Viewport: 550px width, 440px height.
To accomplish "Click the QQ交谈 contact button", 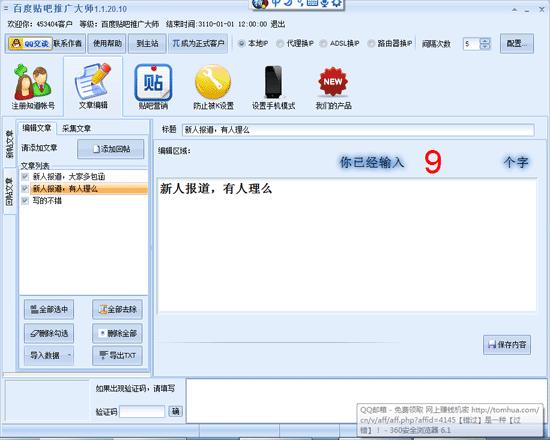I will (x=30, y=44).
